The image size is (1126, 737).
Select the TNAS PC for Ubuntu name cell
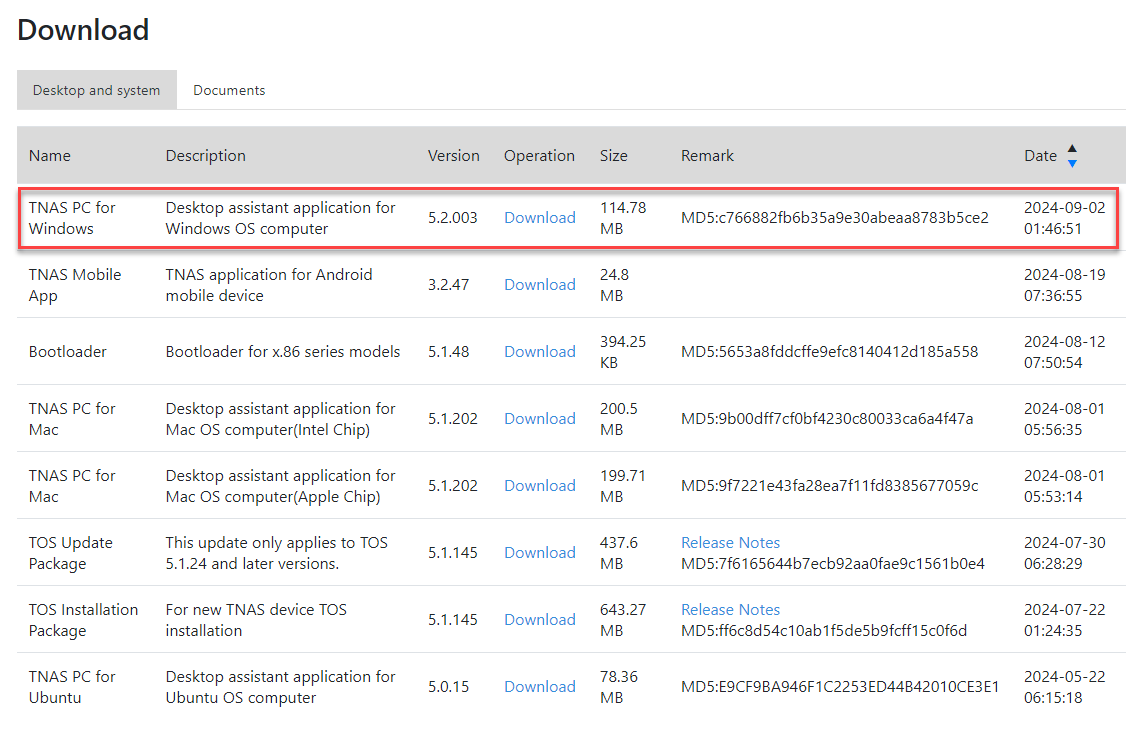72,686
